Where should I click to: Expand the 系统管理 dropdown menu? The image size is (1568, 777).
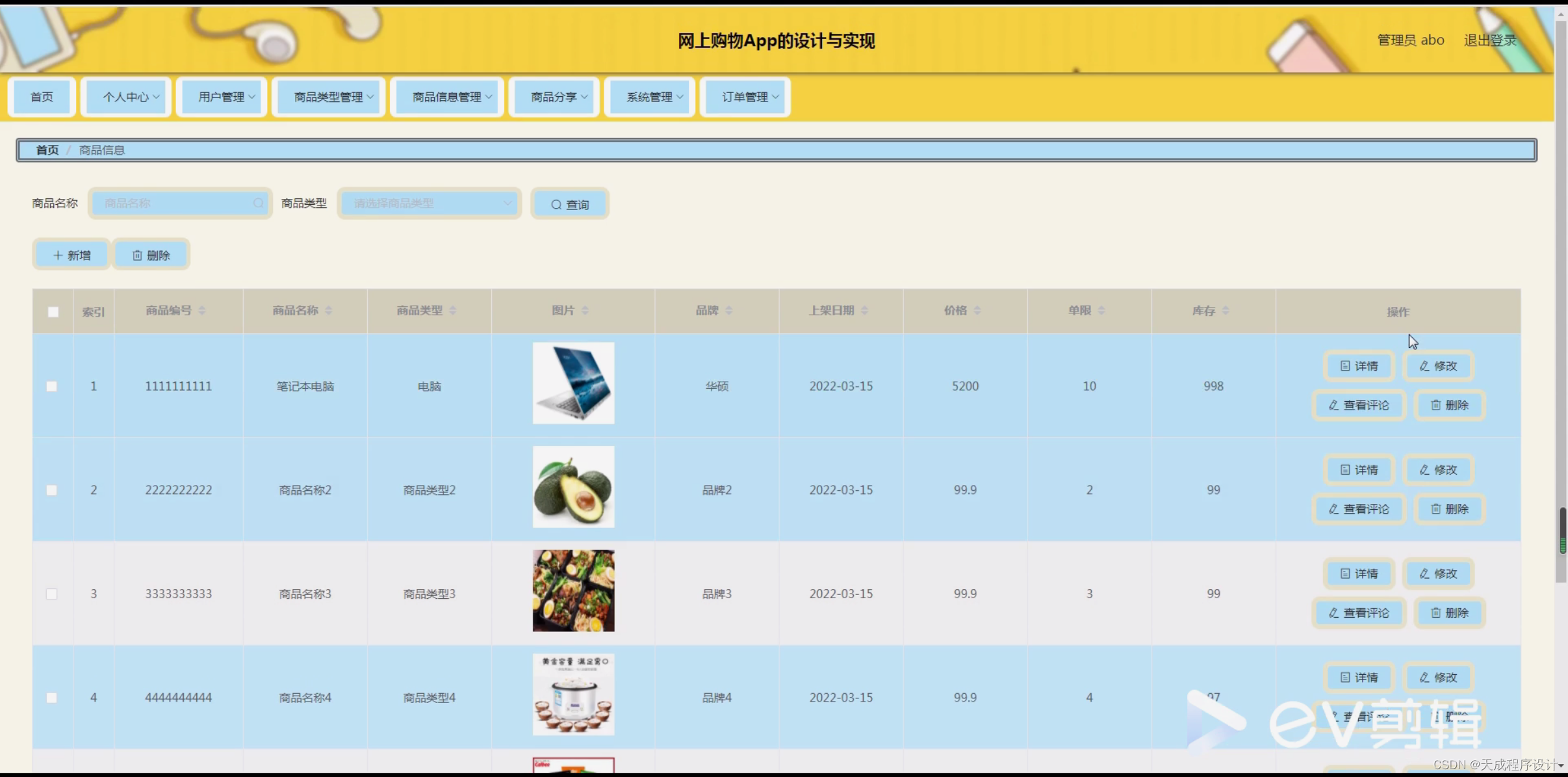[649, 96]
